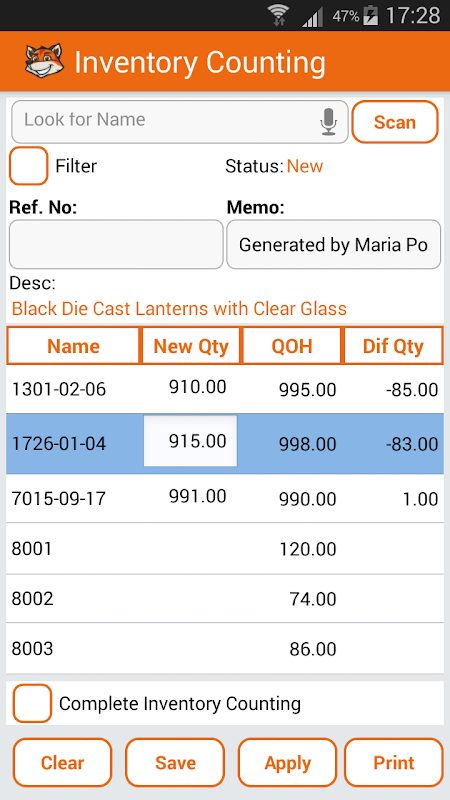Select the Dif Qty column header

click(393, 346)
